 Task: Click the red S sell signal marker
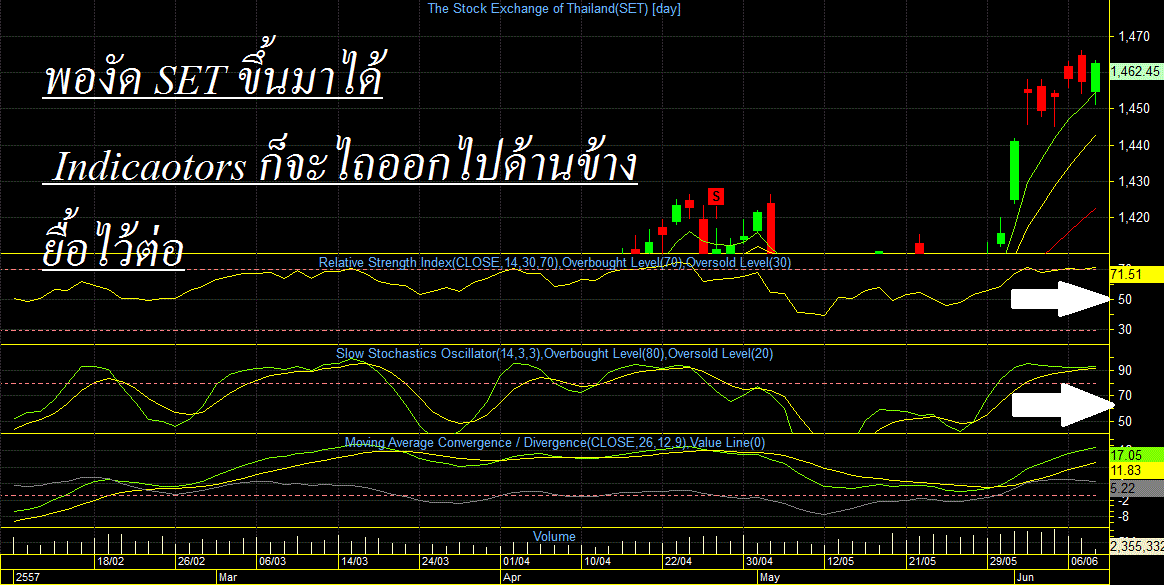coord(716,197)
